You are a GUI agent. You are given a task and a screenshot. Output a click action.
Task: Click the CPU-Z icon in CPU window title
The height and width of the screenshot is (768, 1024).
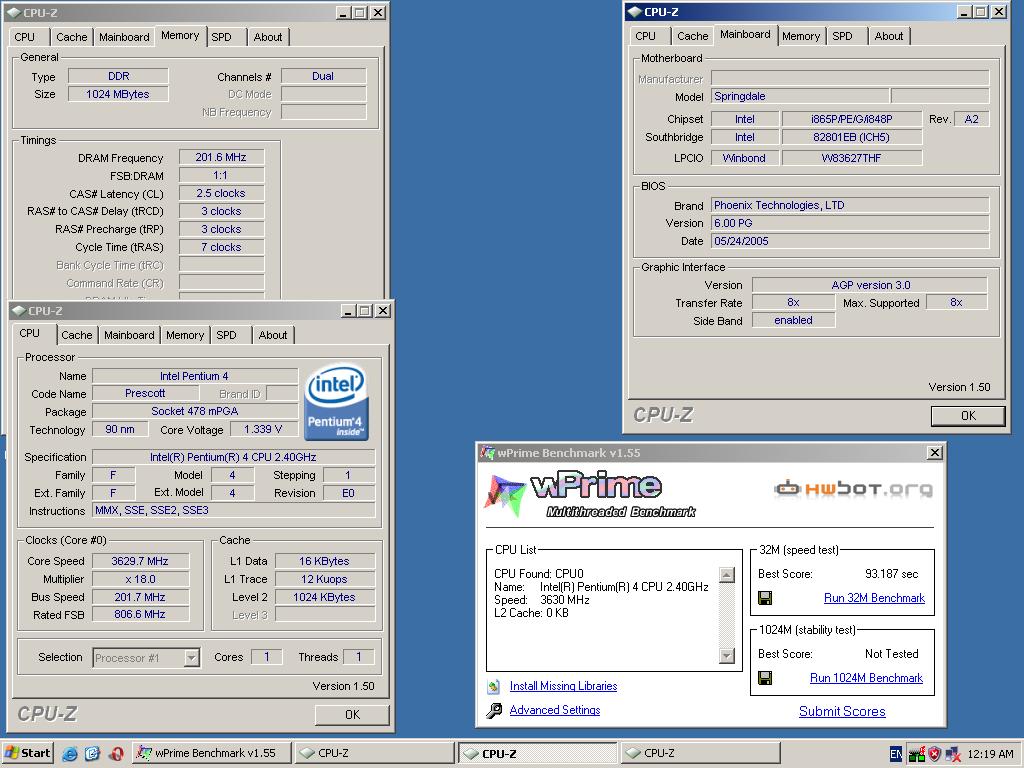18,311
